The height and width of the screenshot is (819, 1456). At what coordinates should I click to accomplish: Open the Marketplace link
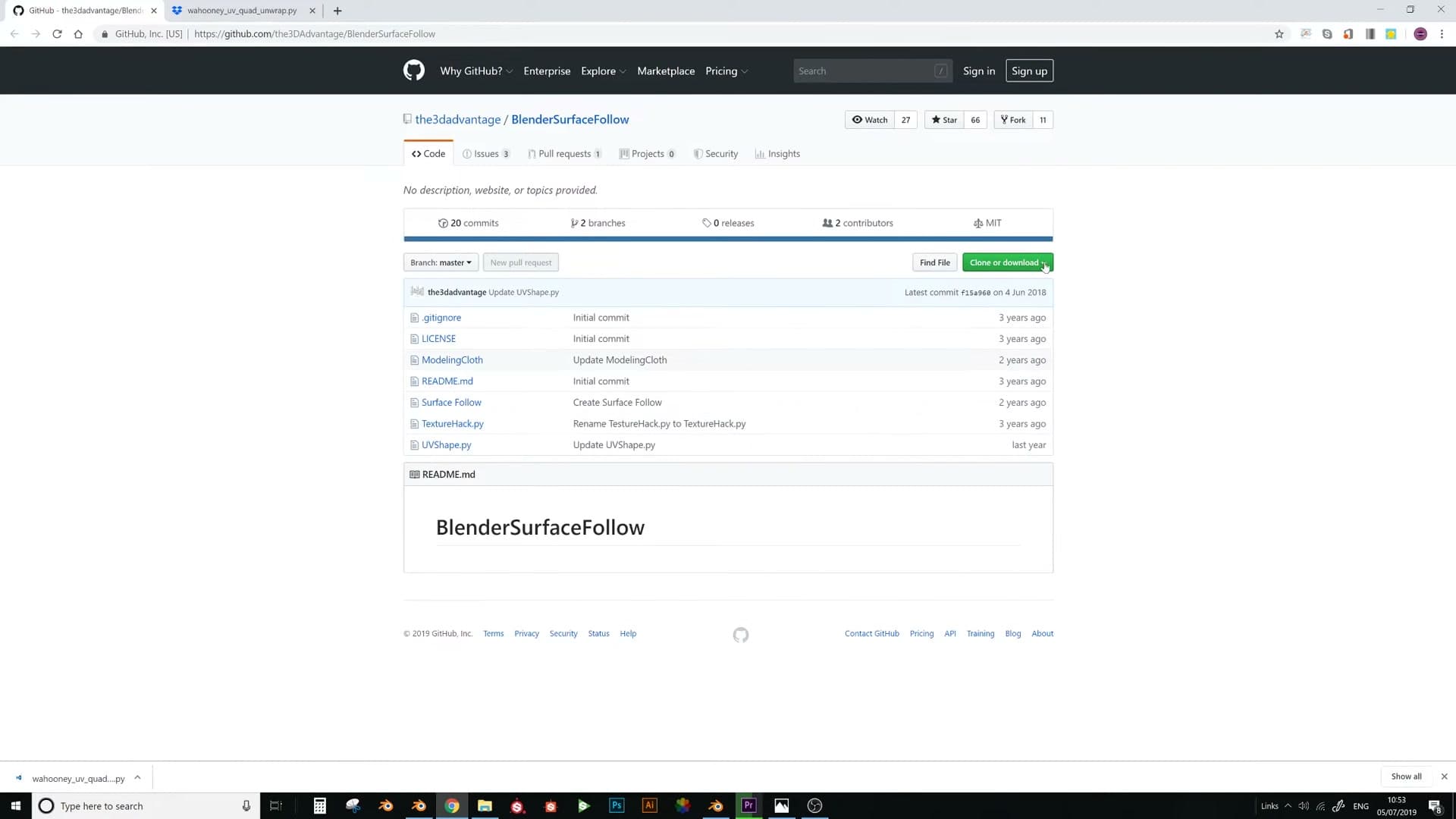[666, 71]
